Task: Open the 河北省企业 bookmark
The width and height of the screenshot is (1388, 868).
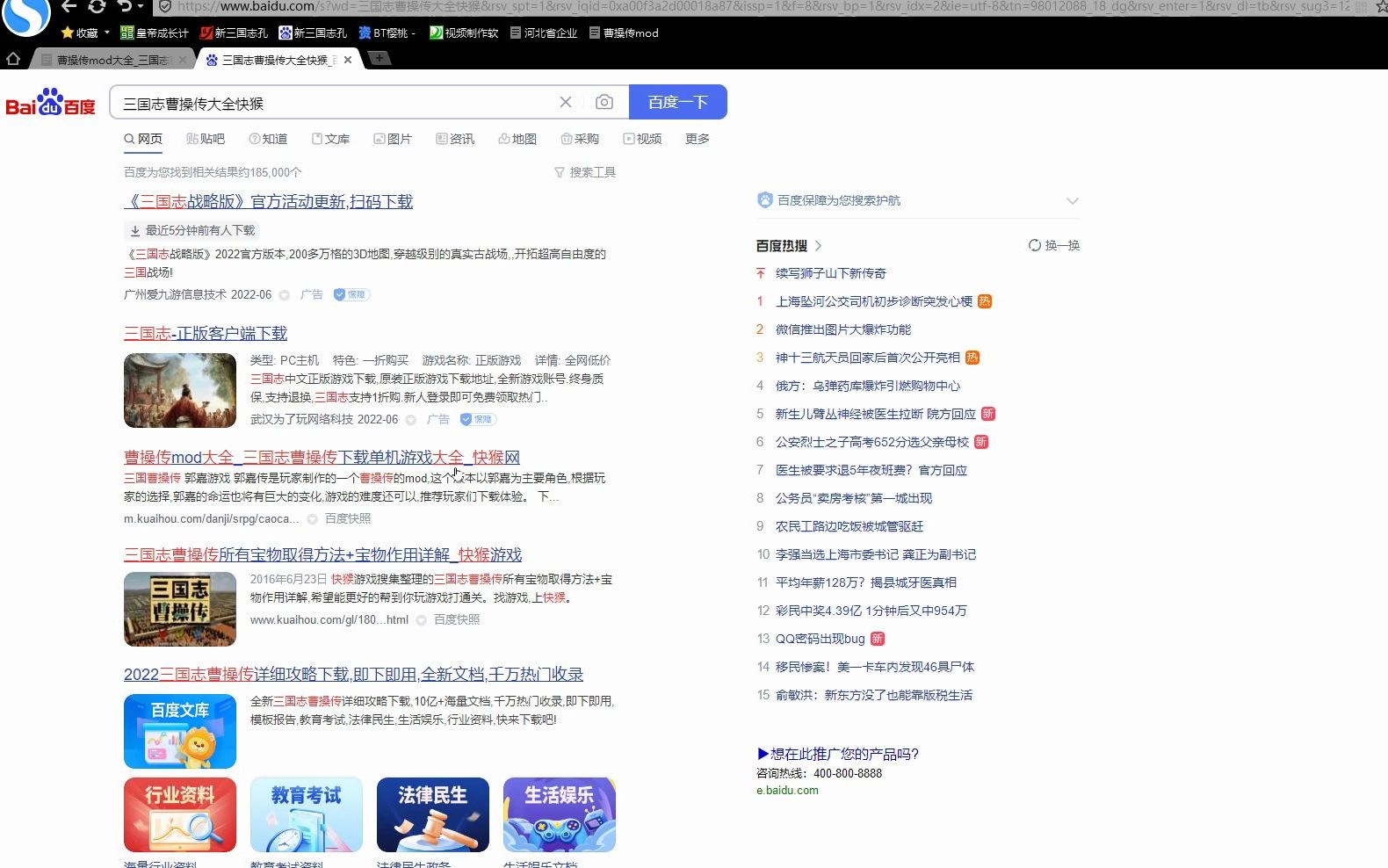Action: point(544,33)
